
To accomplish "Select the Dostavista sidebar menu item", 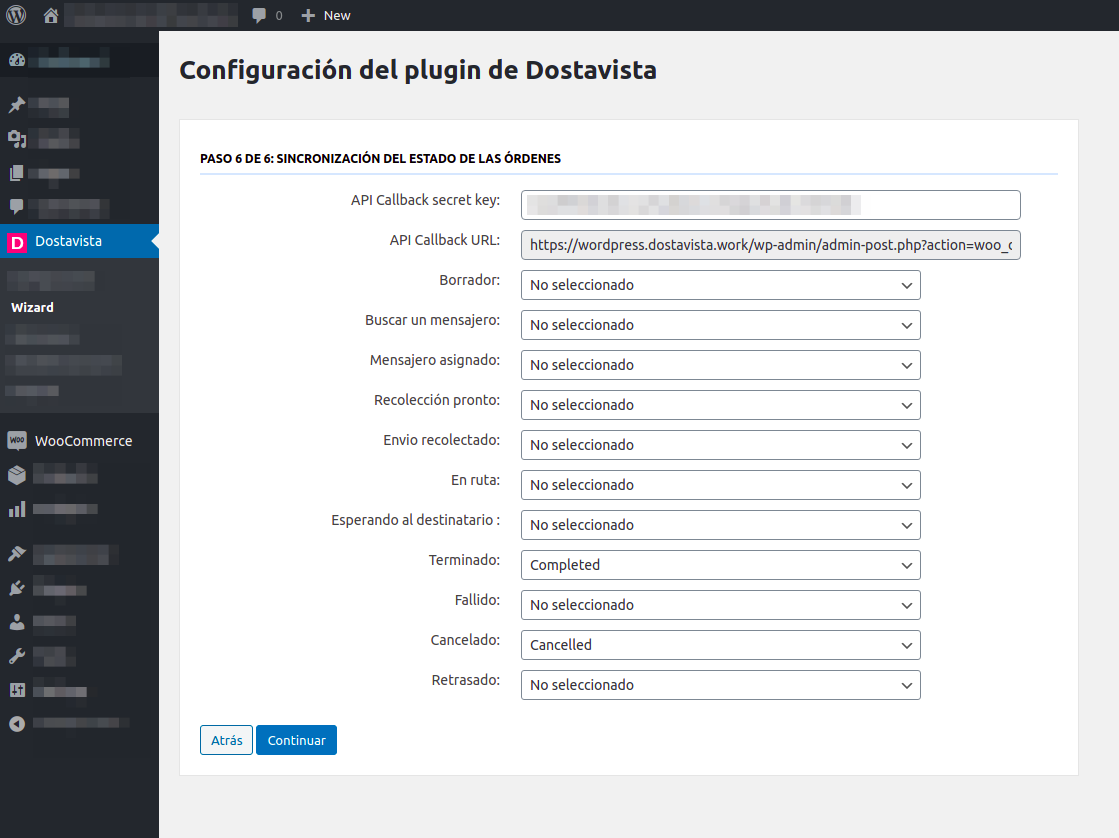I will tap(79, 241).
